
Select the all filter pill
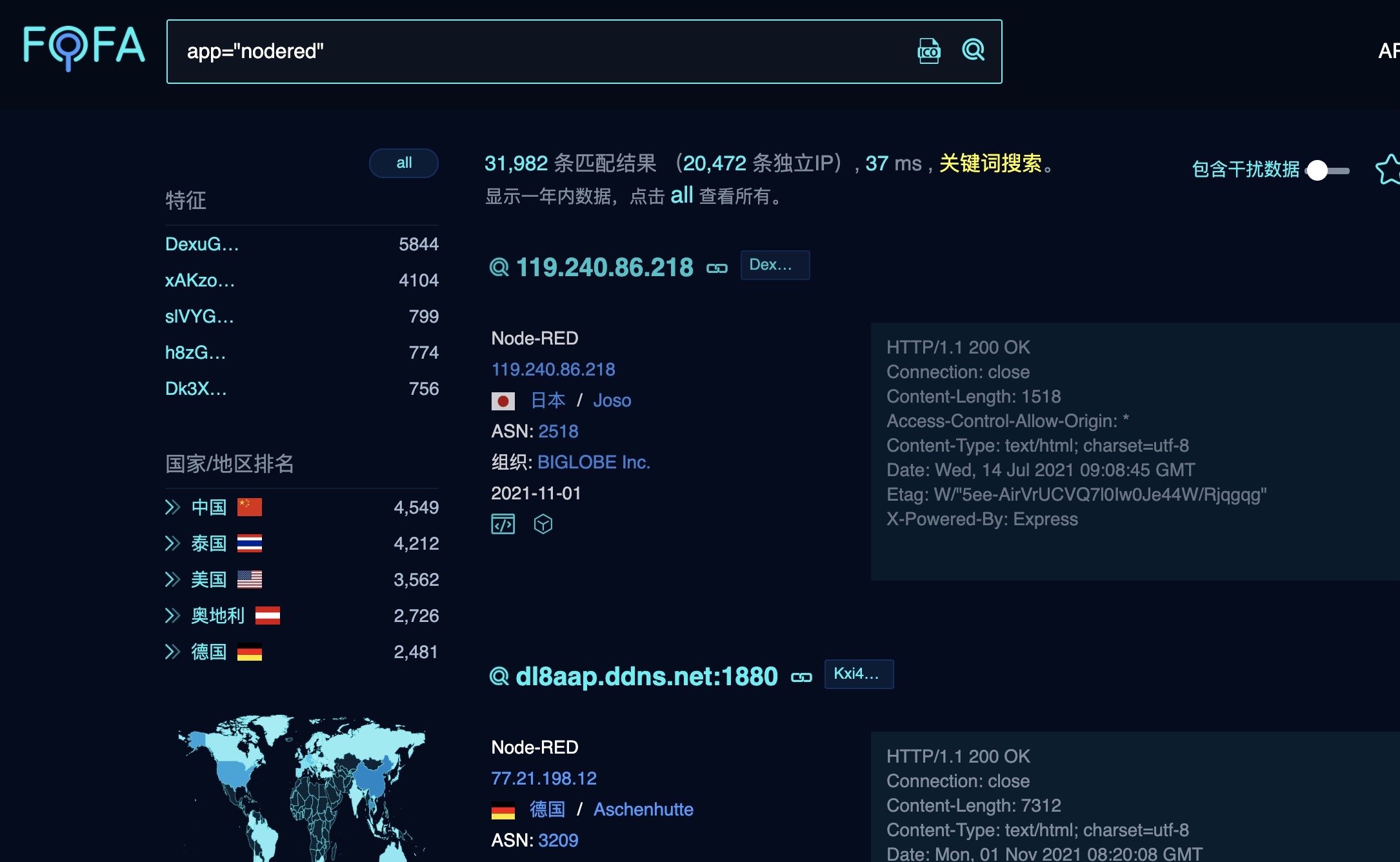pos(404,163)
